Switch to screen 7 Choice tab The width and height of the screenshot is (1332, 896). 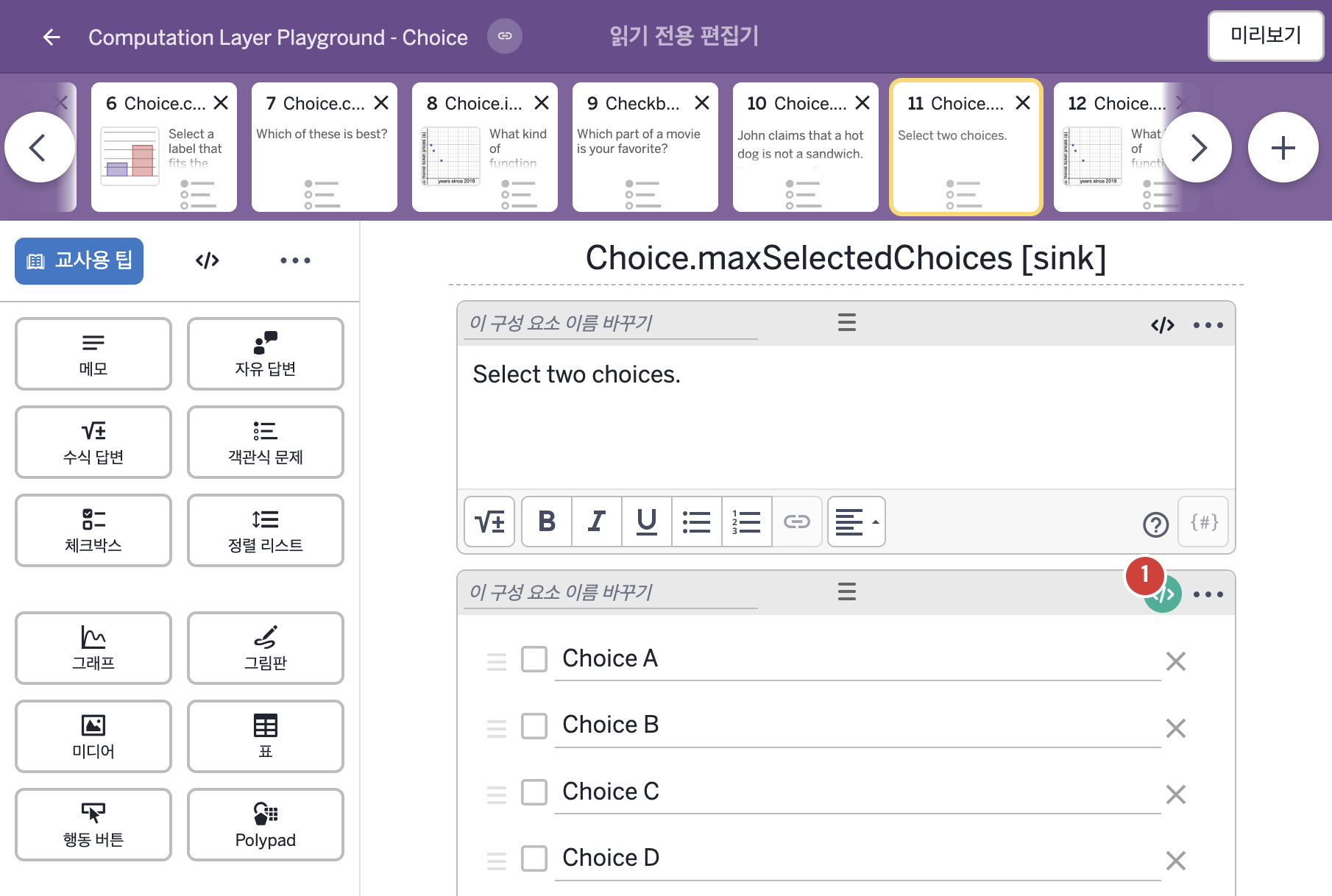(x=325, y=147)
